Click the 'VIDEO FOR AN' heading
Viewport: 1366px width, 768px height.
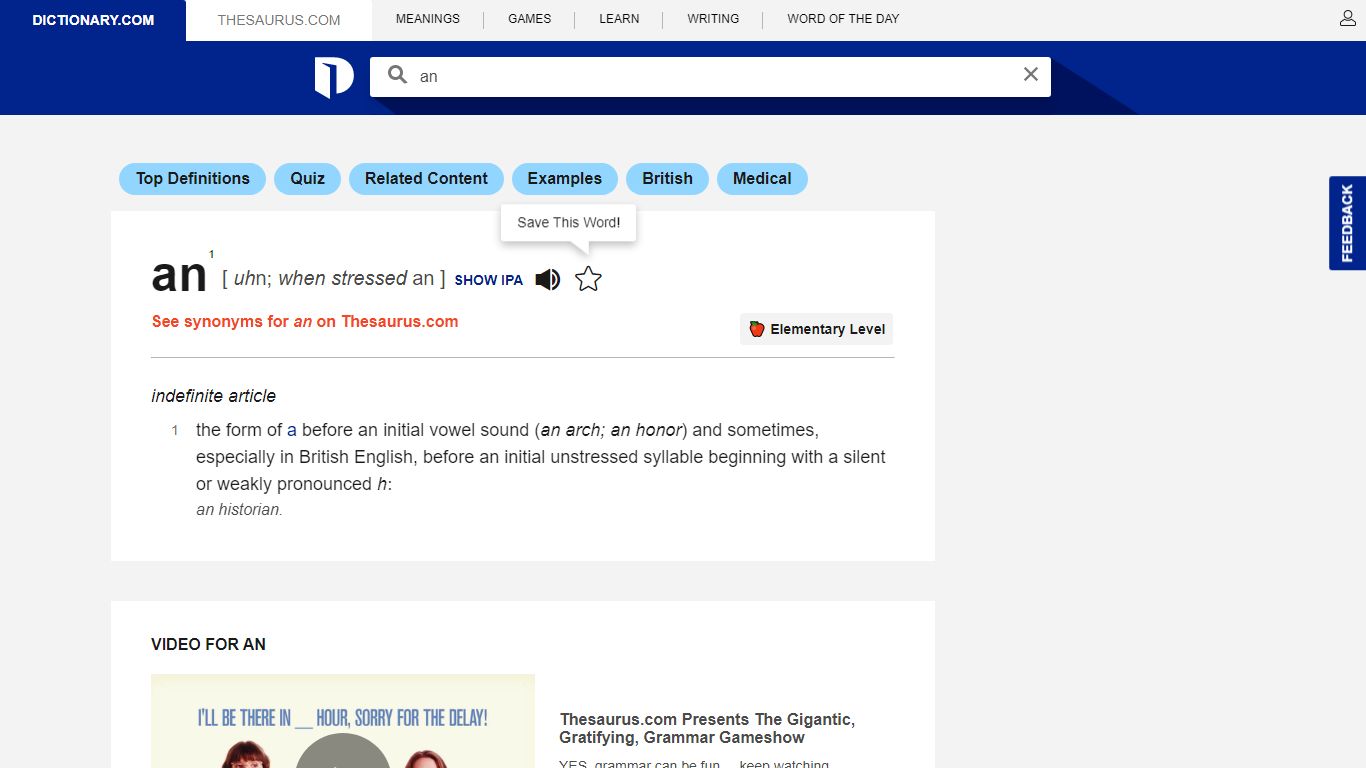[208, 644]
